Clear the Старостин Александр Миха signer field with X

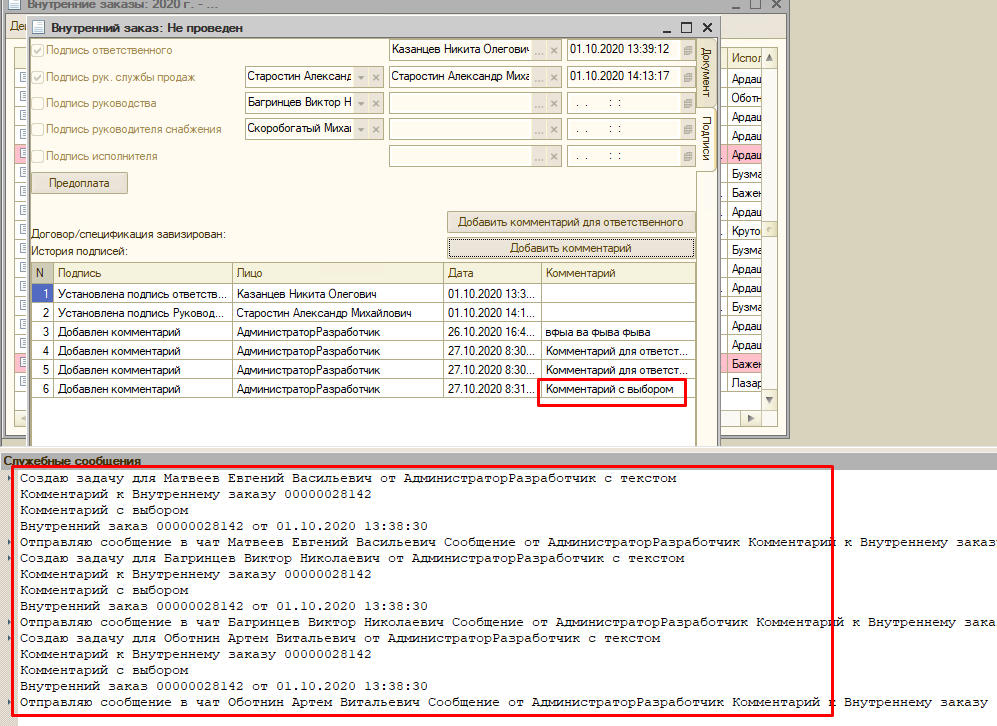(x=554, y=77)
